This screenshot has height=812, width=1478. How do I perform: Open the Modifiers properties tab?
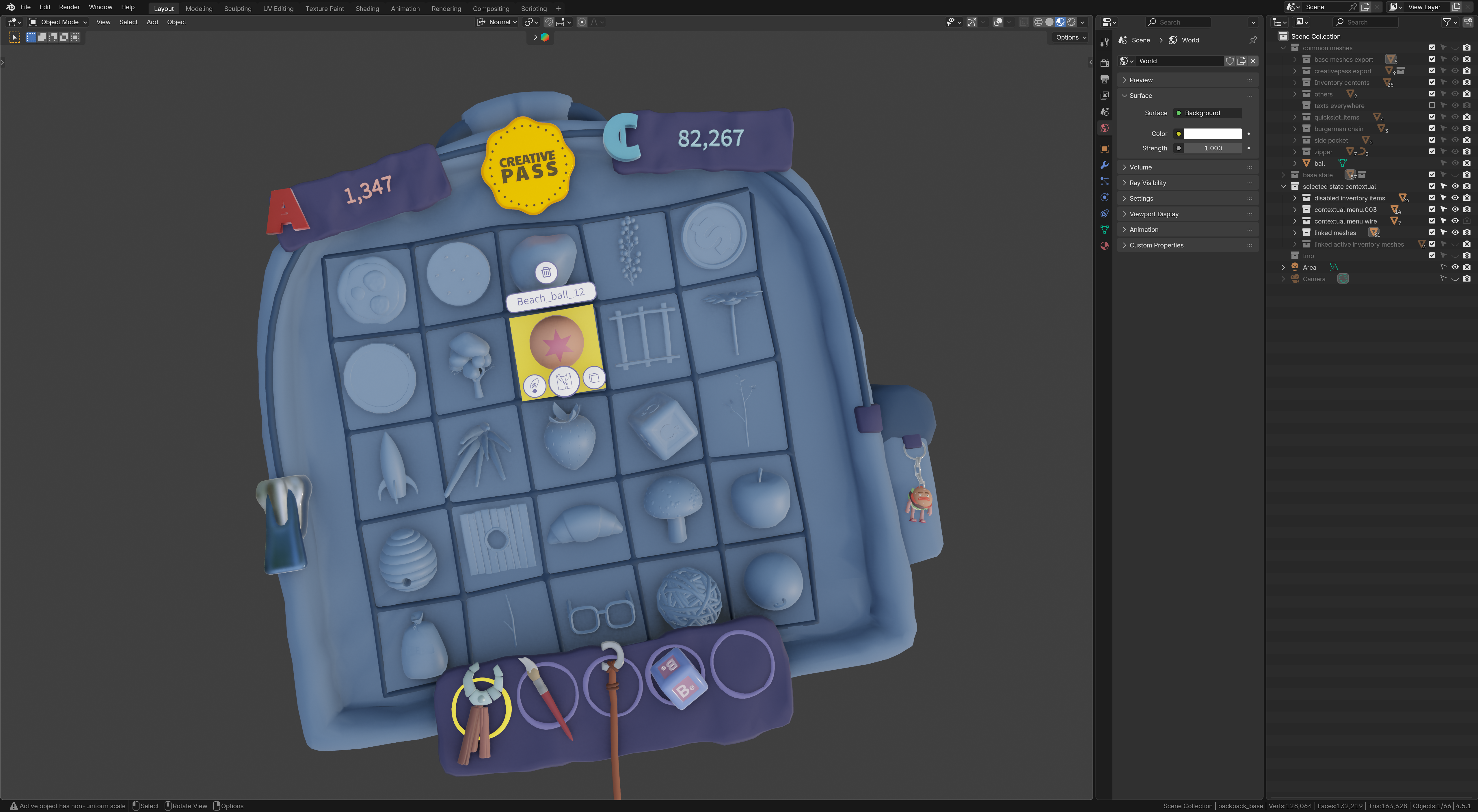1105,165
